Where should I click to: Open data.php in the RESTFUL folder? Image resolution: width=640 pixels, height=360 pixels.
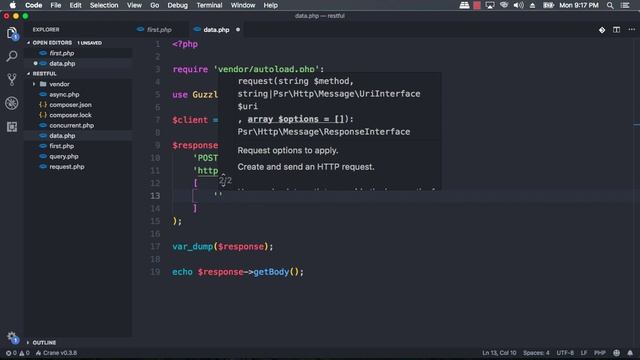tap(62, 136)
